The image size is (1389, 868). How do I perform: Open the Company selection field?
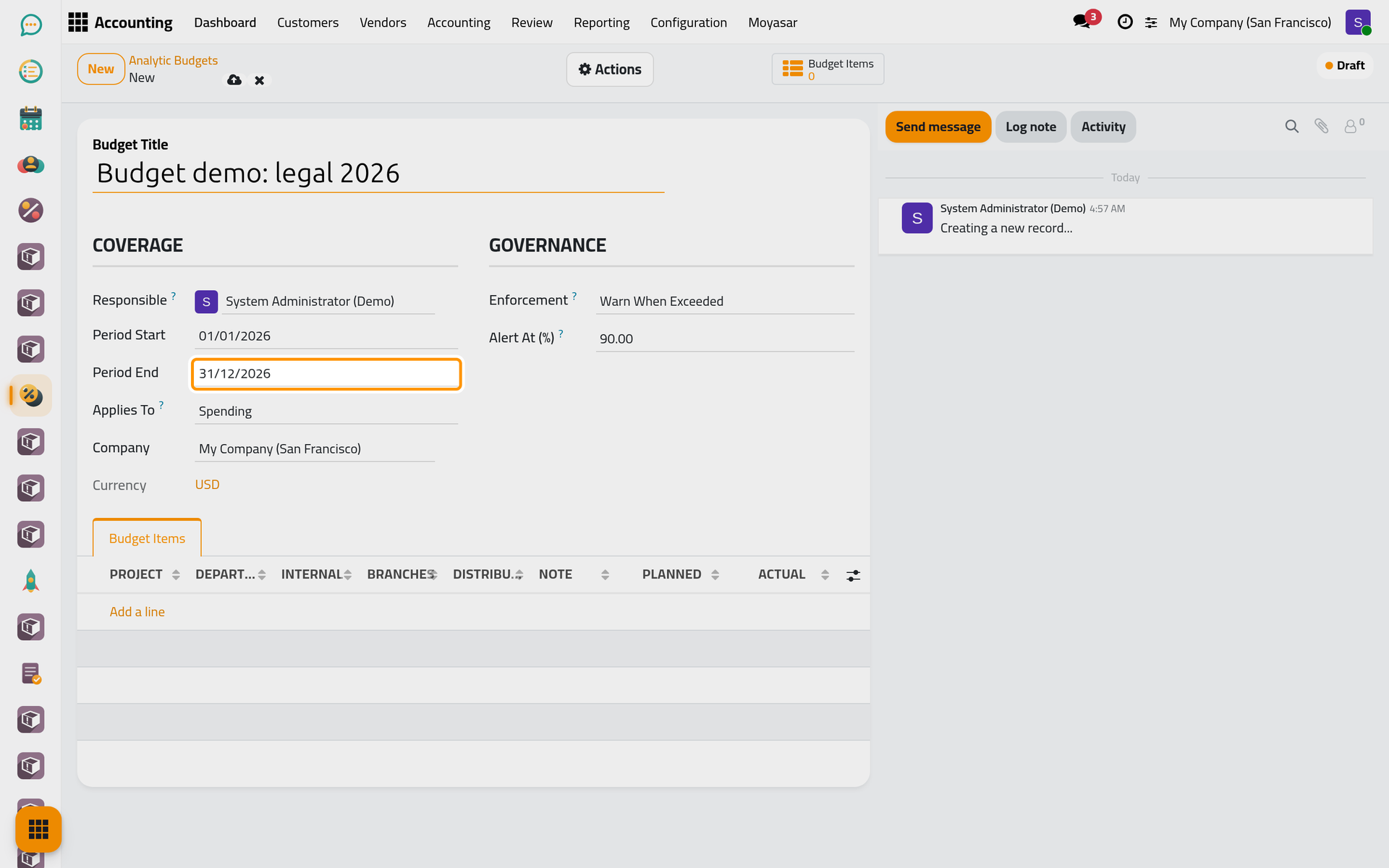coord(315,448)
